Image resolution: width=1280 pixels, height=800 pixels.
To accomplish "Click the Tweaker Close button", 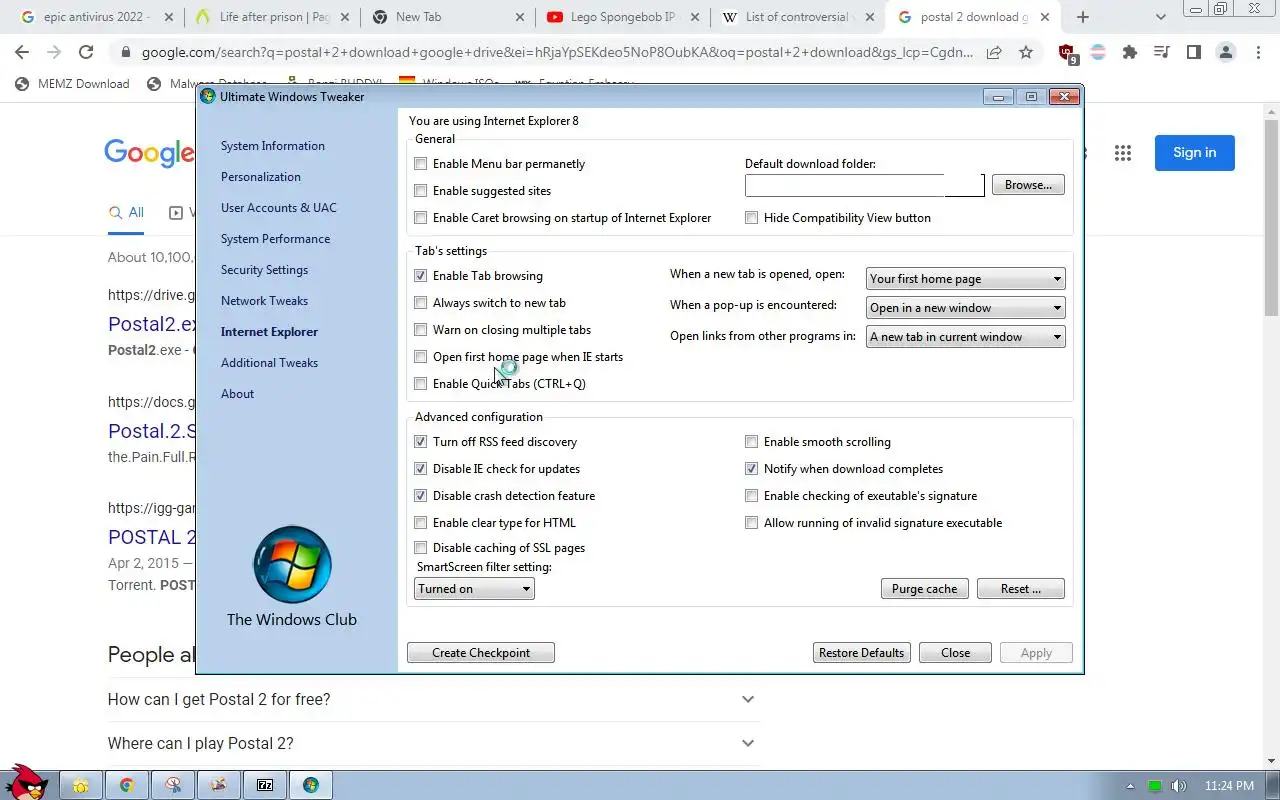I will click(x=955, y=653).
